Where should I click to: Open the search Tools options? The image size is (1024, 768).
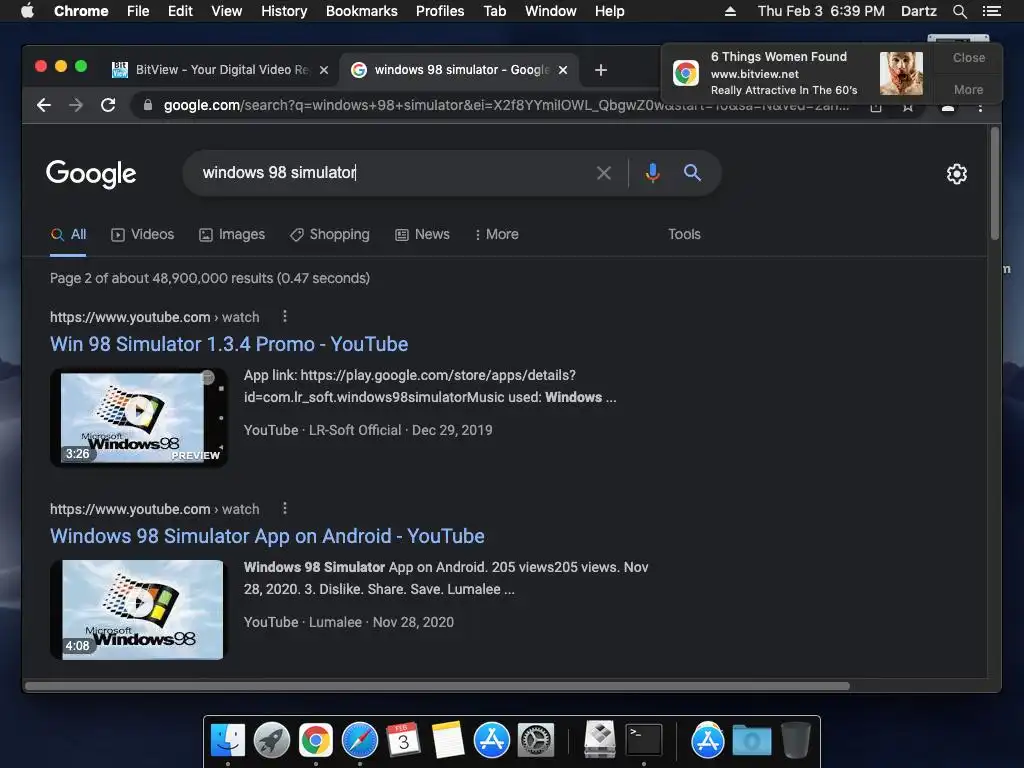point(684,234)
